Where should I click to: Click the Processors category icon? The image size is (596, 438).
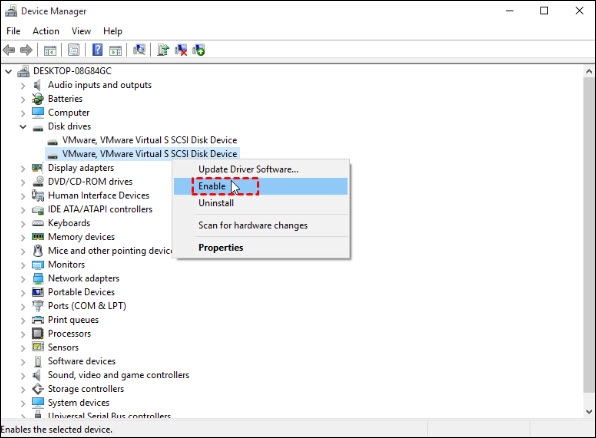tap(38, 333)
